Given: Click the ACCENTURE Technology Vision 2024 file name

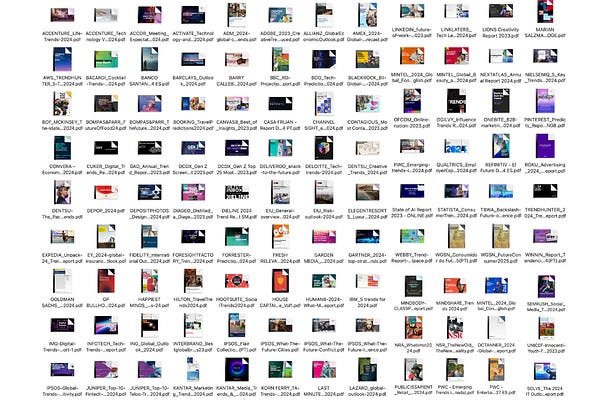Looking at the screenshot, I should pyautogui.click(x=106, y=36).
